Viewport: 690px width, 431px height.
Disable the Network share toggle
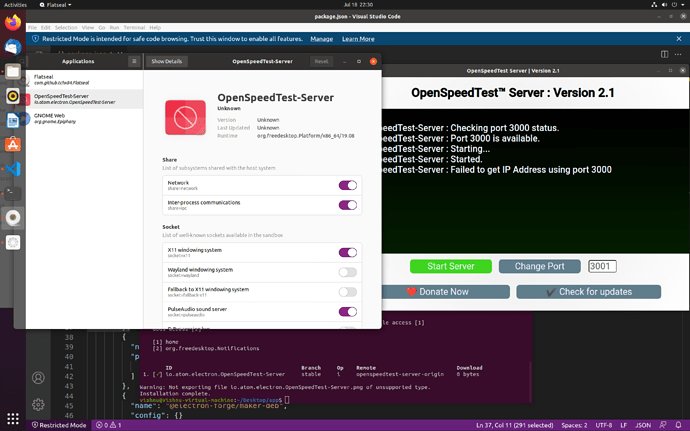pos(348,185)
